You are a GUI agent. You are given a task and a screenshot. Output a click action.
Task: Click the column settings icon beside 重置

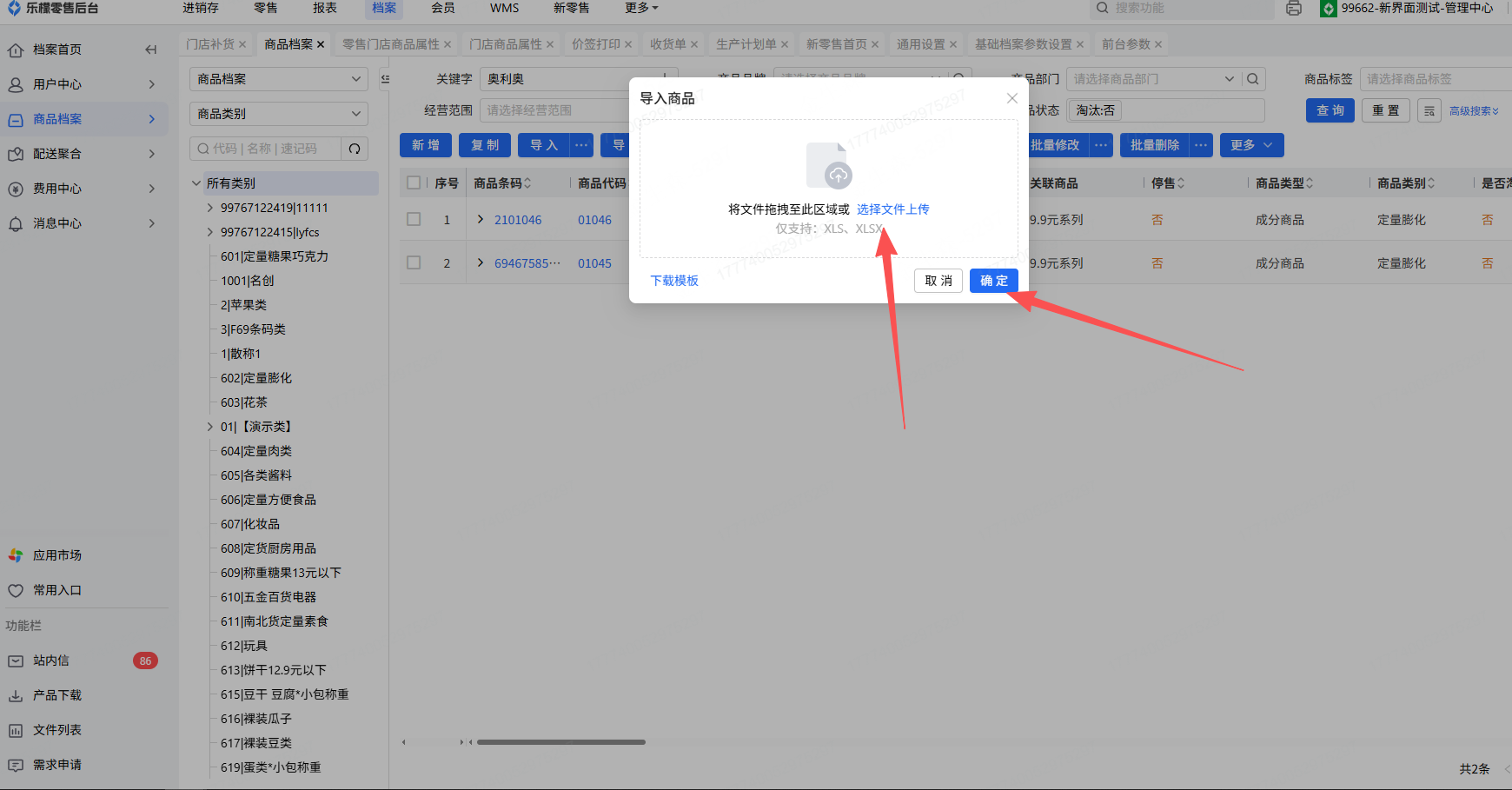coord(1429,110)
